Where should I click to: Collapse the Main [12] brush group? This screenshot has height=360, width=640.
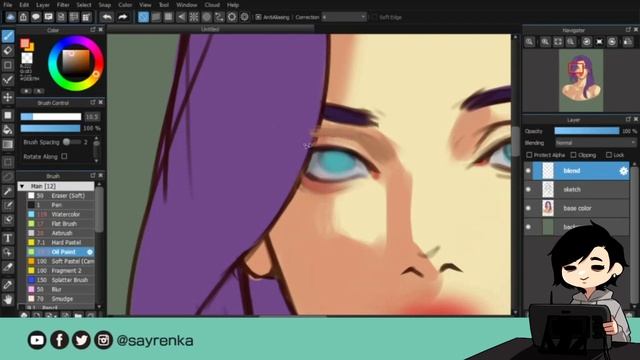click(22, 186)
